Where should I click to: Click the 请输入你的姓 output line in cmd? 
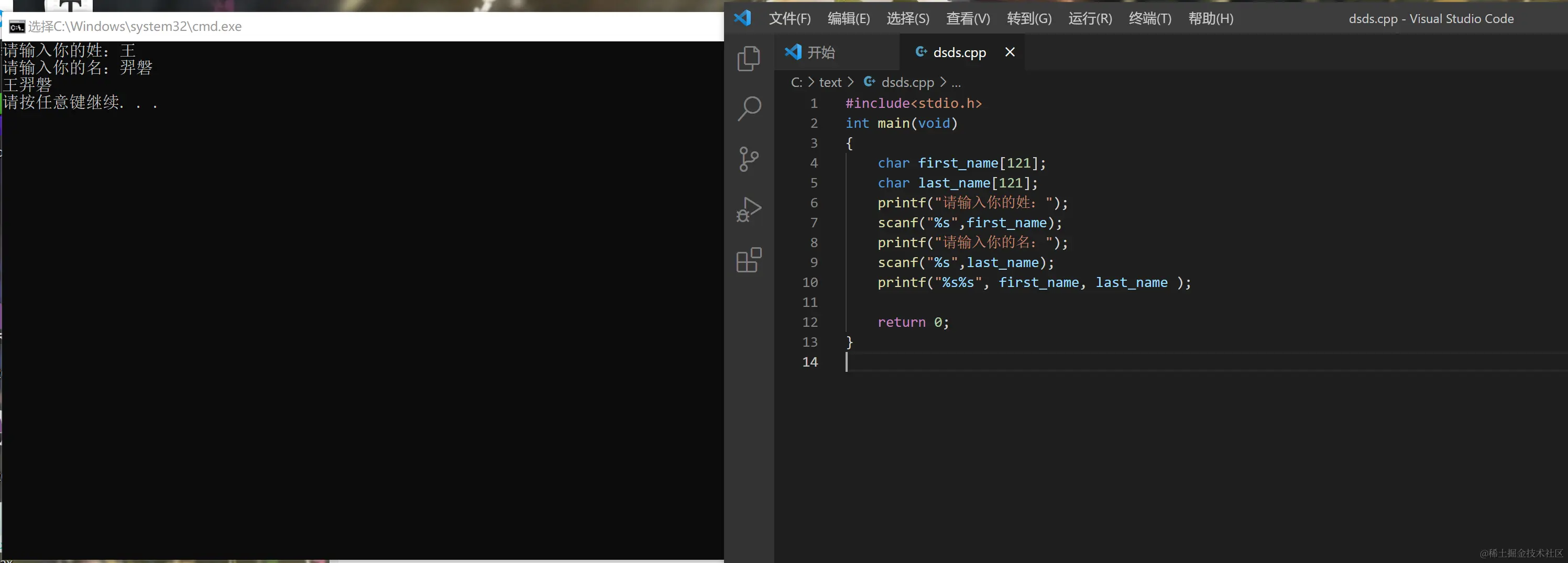(x=69, y=50)
